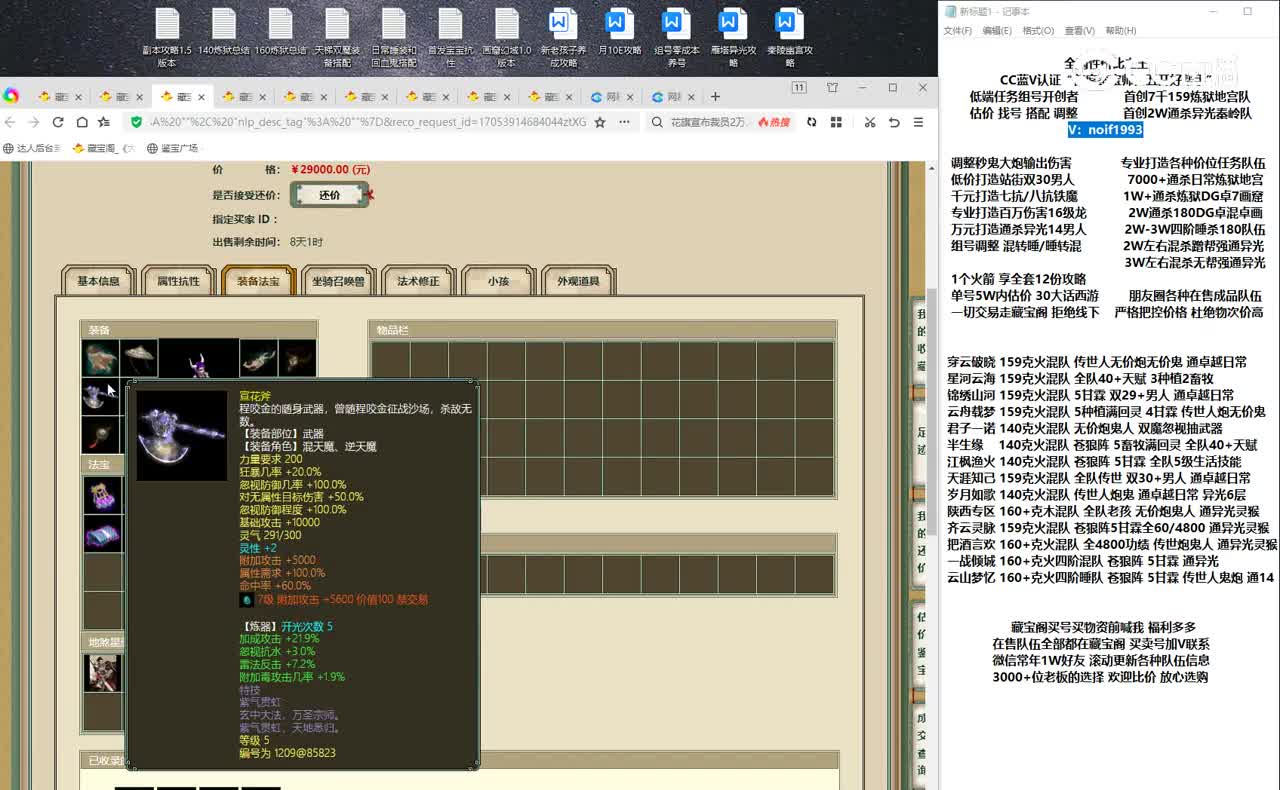Switch to the 外观道具 tab

click(578, 281)
